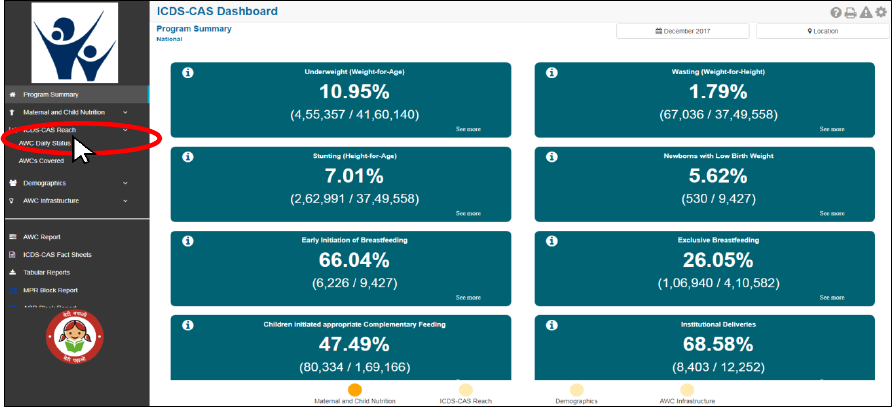
Task: Open the MPR Block Report page
Action: (x=50, y=290)
